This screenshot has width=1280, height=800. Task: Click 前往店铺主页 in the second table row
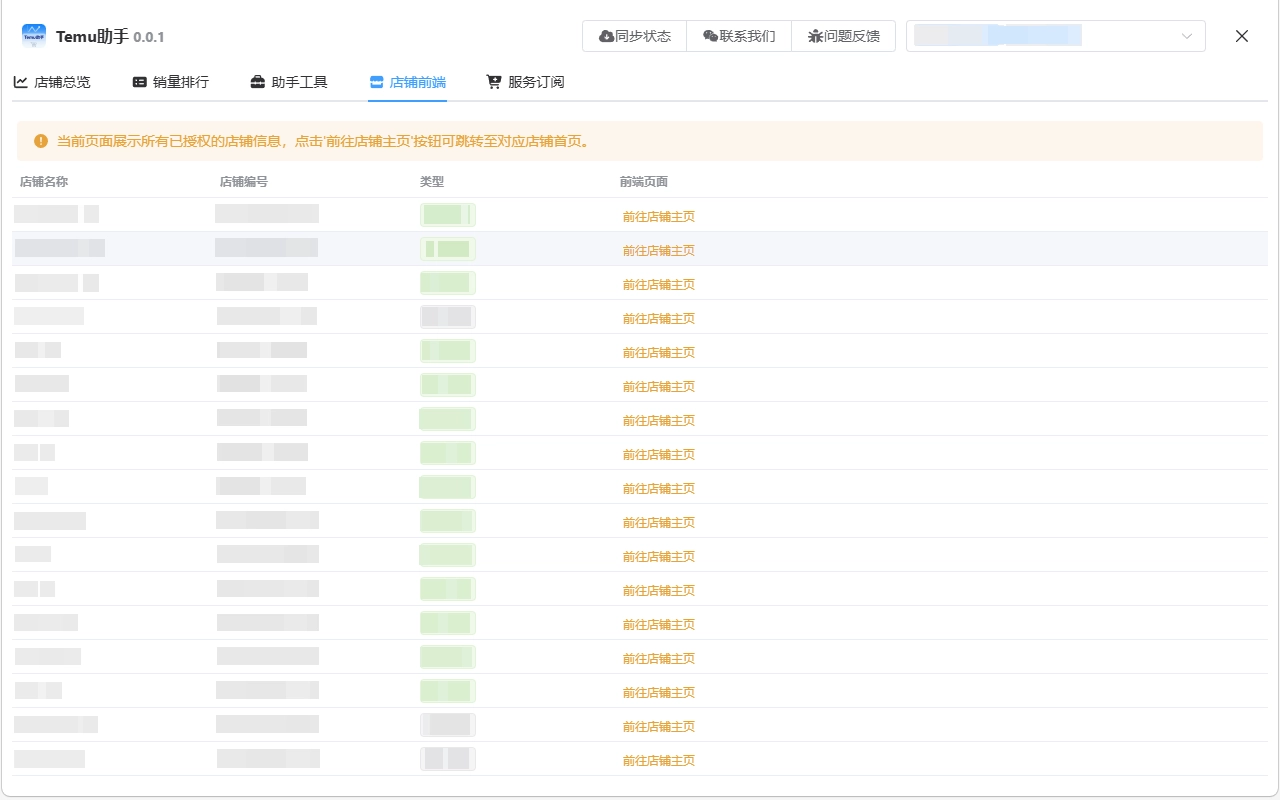pos(658,250)
